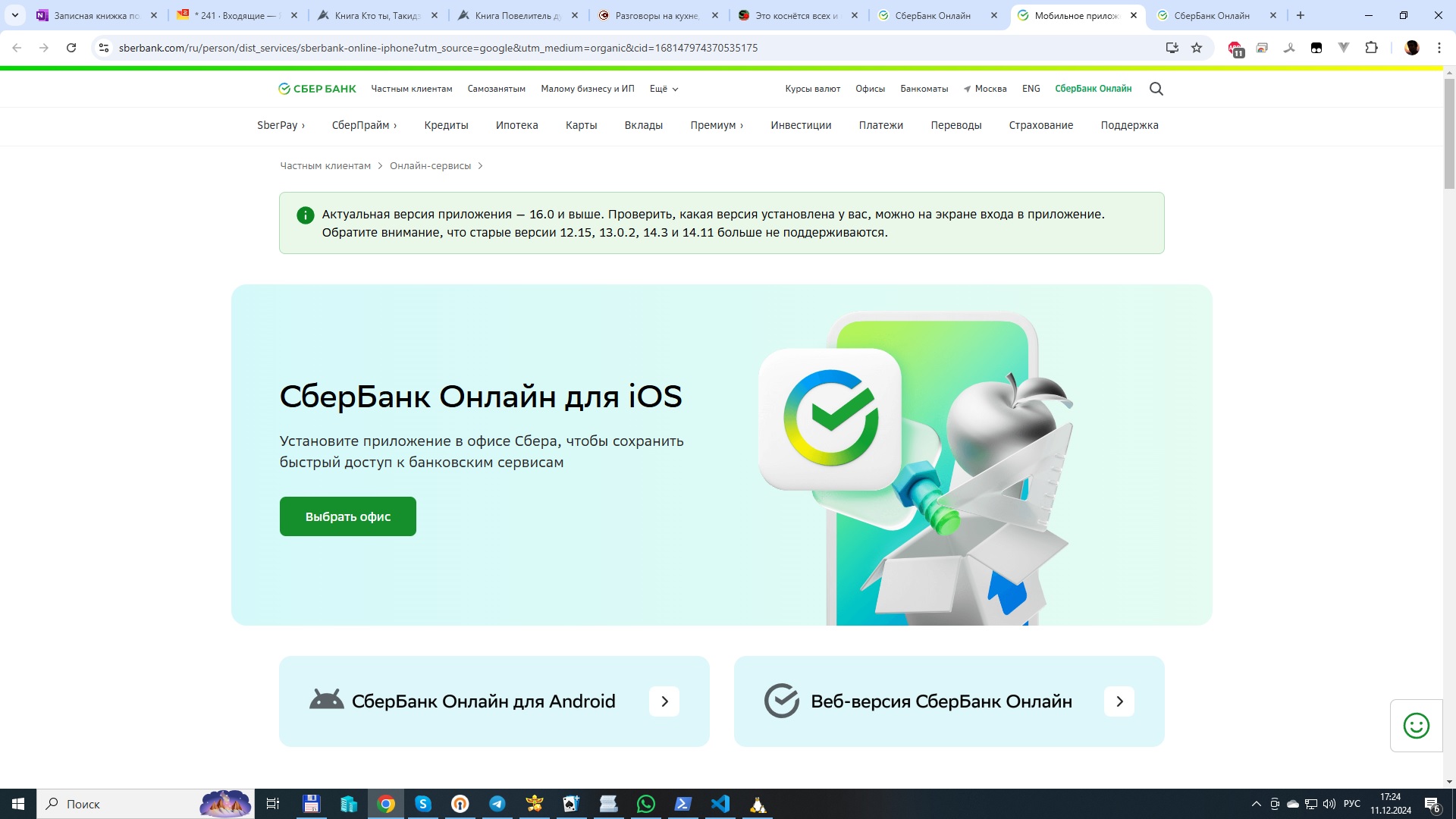
Task: Open Платежи menu item
Action: (880, 125)
